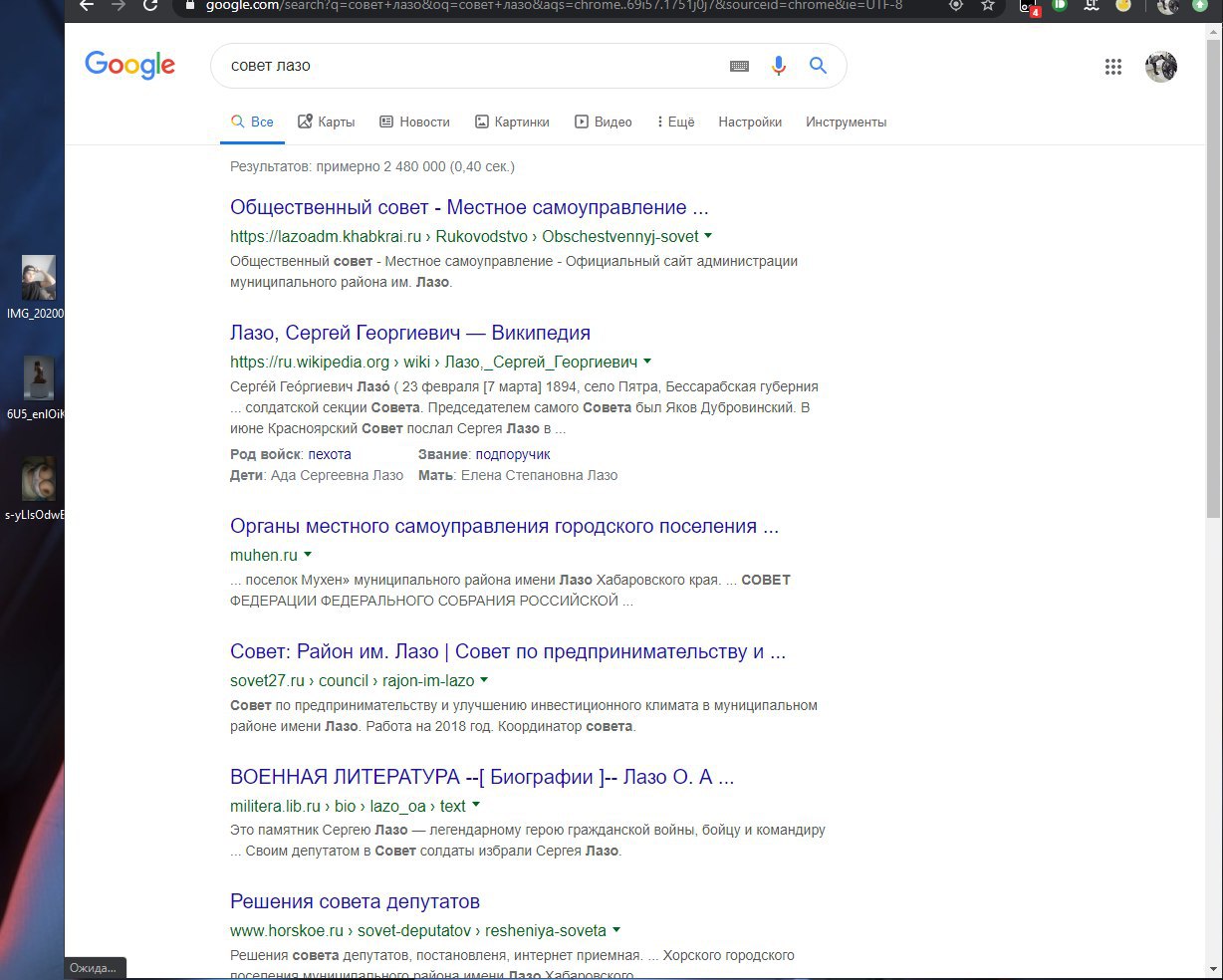The image size is (1223, 980).
Task: Switch to the Новости tab
Action: 414,122
